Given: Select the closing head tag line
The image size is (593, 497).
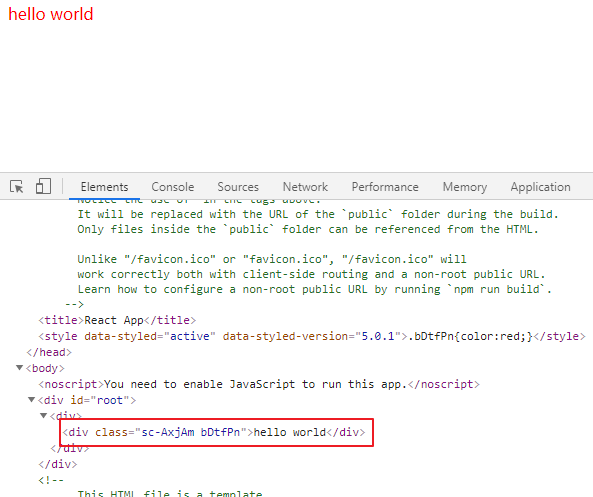Looking at the screenshot, I should click(x=49, y=353).
